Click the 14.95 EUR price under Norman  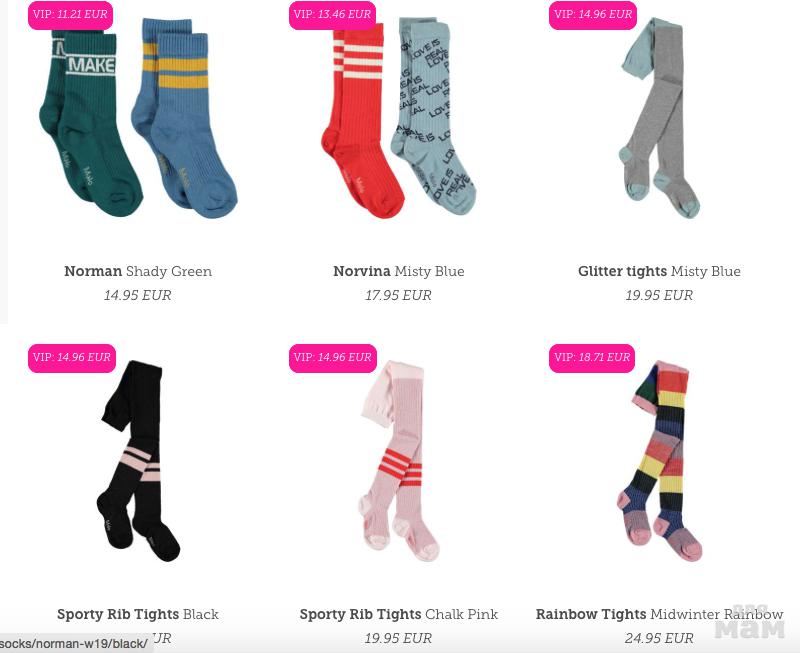[138, 295]
